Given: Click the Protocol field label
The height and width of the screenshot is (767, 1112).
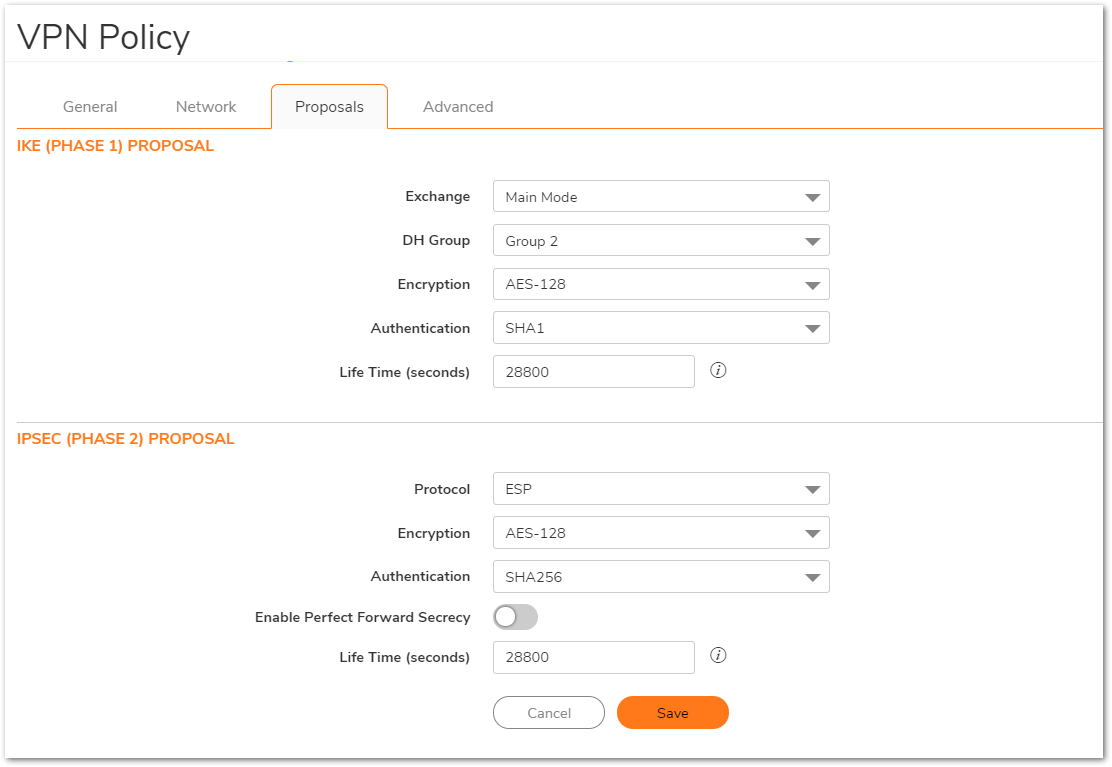Looking at the screenshot, I should [x=442, y=489].
